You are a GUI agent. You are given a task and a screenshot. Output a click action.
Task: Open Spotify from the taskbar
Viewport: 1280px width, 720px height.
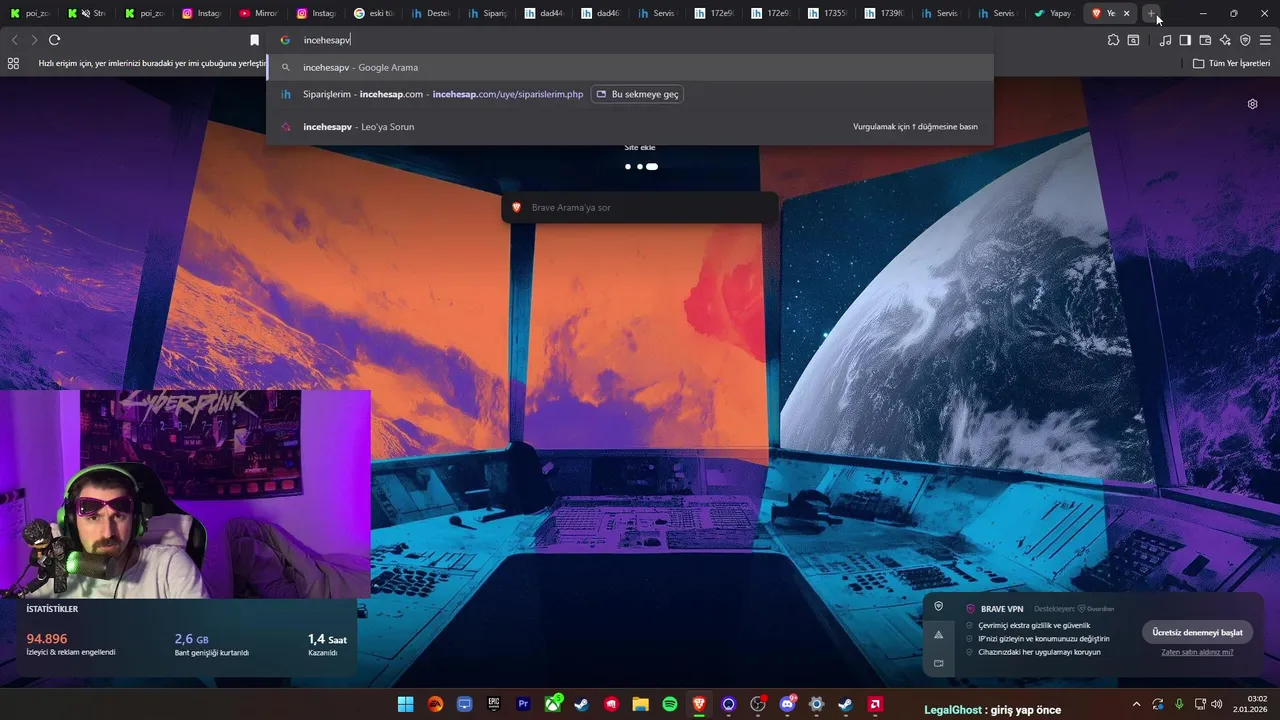tap(670, 704)
